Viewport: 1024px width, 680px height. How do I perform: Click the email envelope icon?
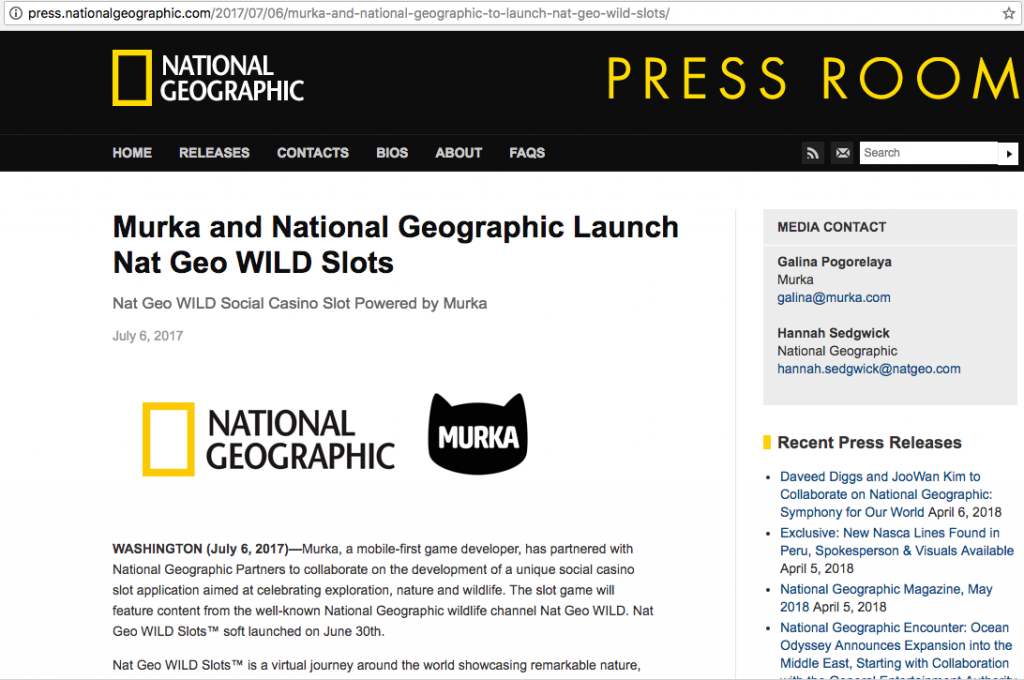tap(842, 153)
